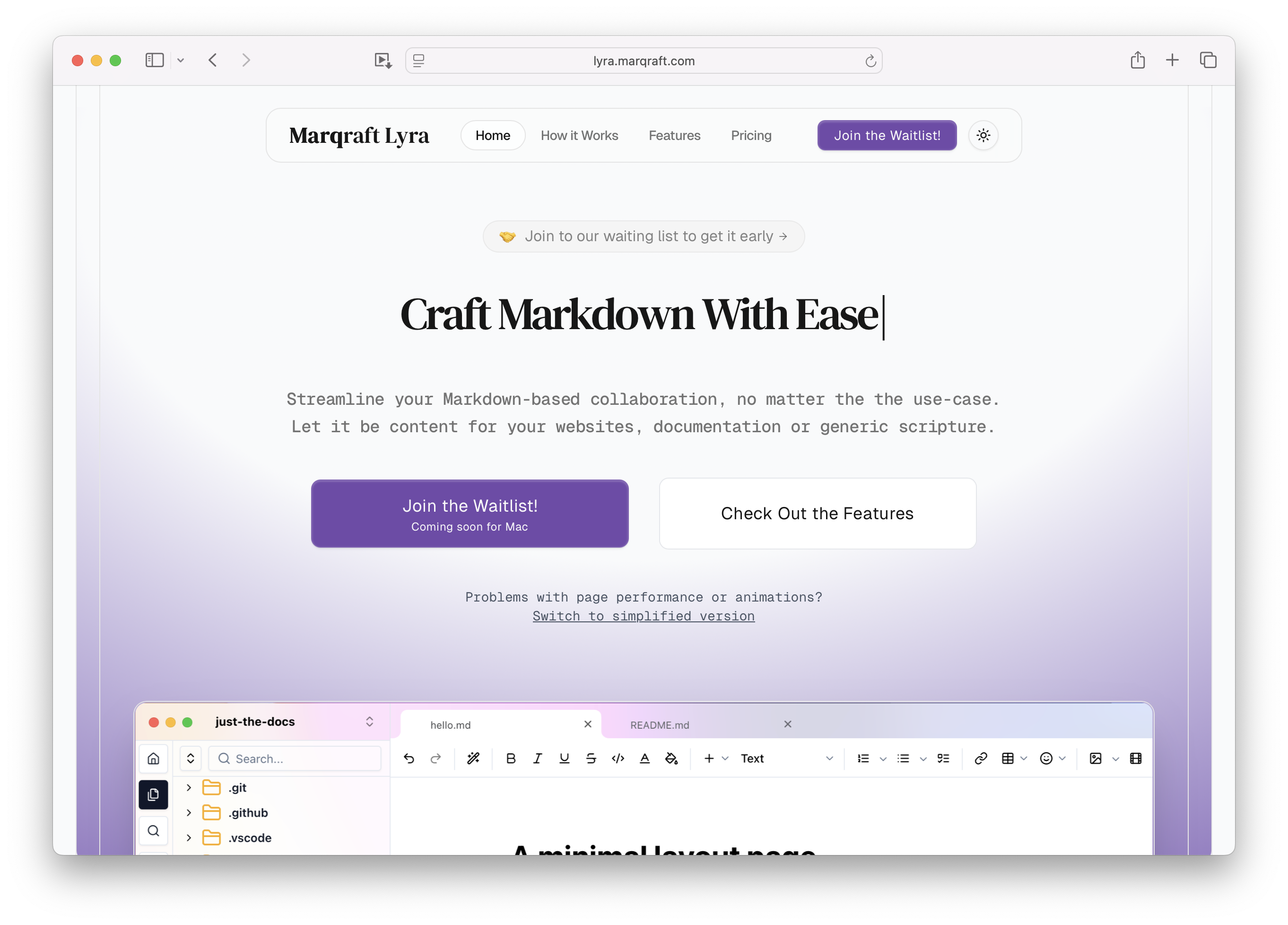Click the film strip media icon
The height and width of the screenshot is (925, 1288).
pos(1136,759)
